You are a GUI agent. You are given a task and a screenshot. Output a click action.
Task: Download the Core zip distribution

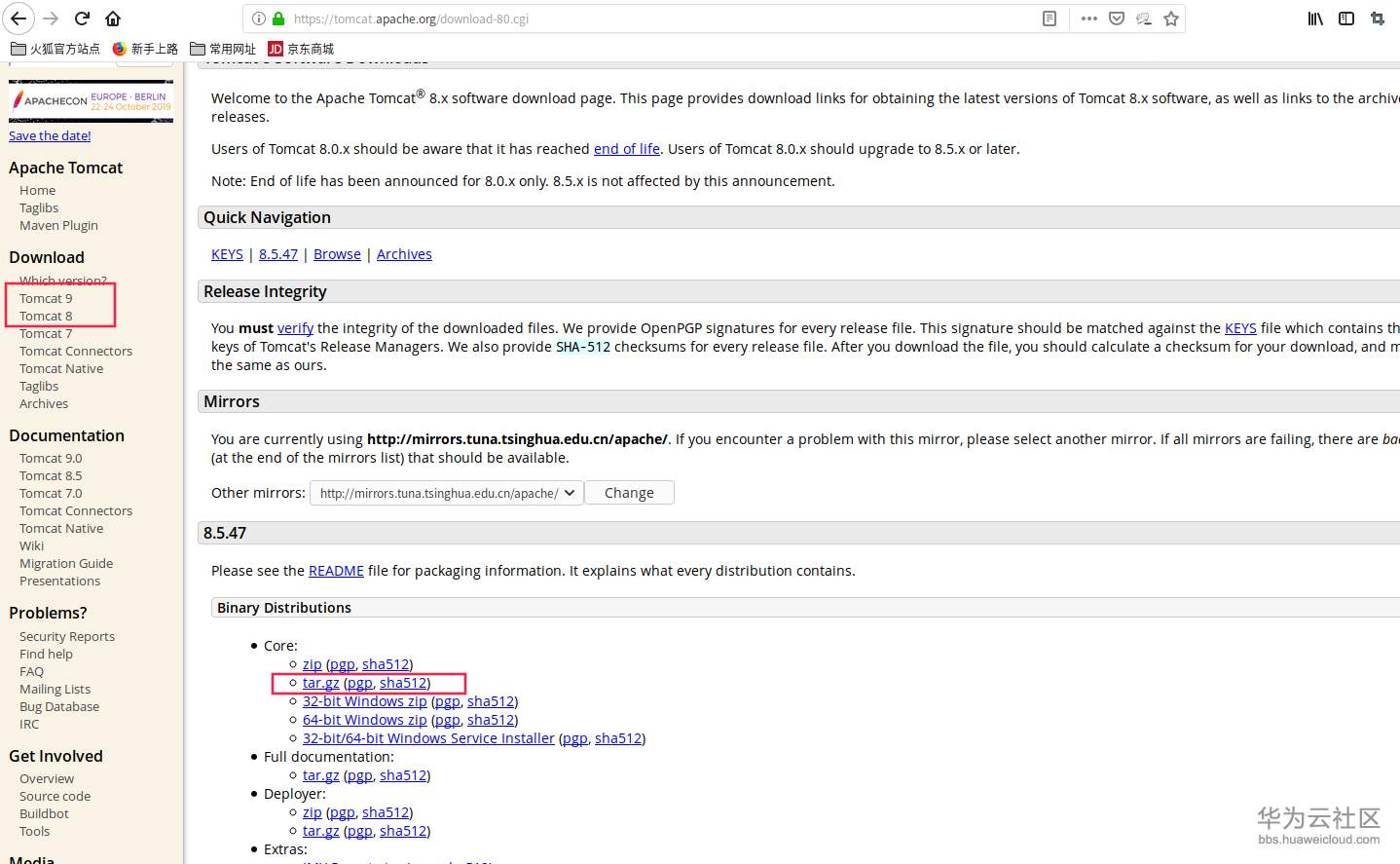[312, 664]
